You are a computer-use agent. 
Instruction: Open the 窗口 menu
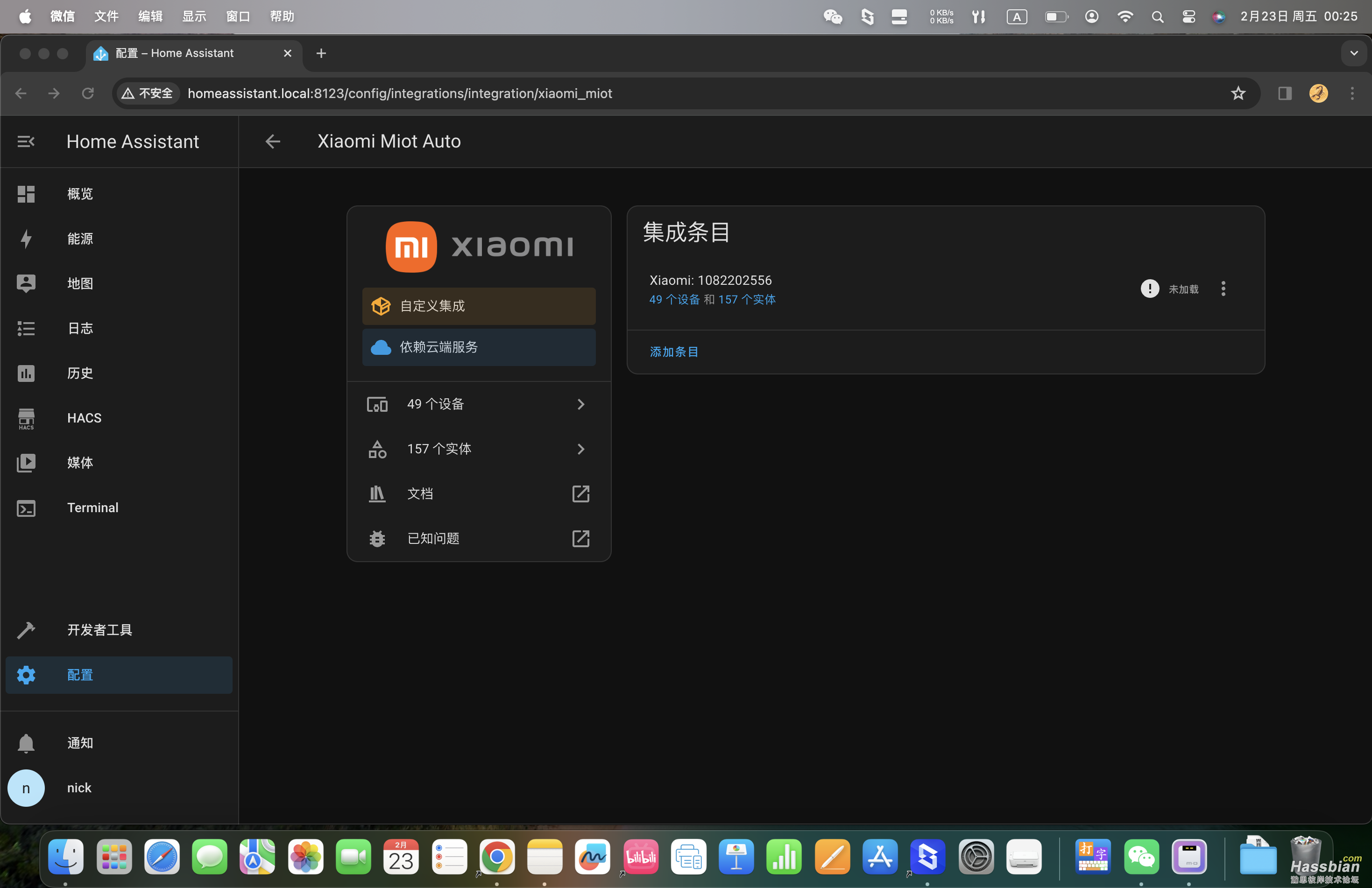238,16
